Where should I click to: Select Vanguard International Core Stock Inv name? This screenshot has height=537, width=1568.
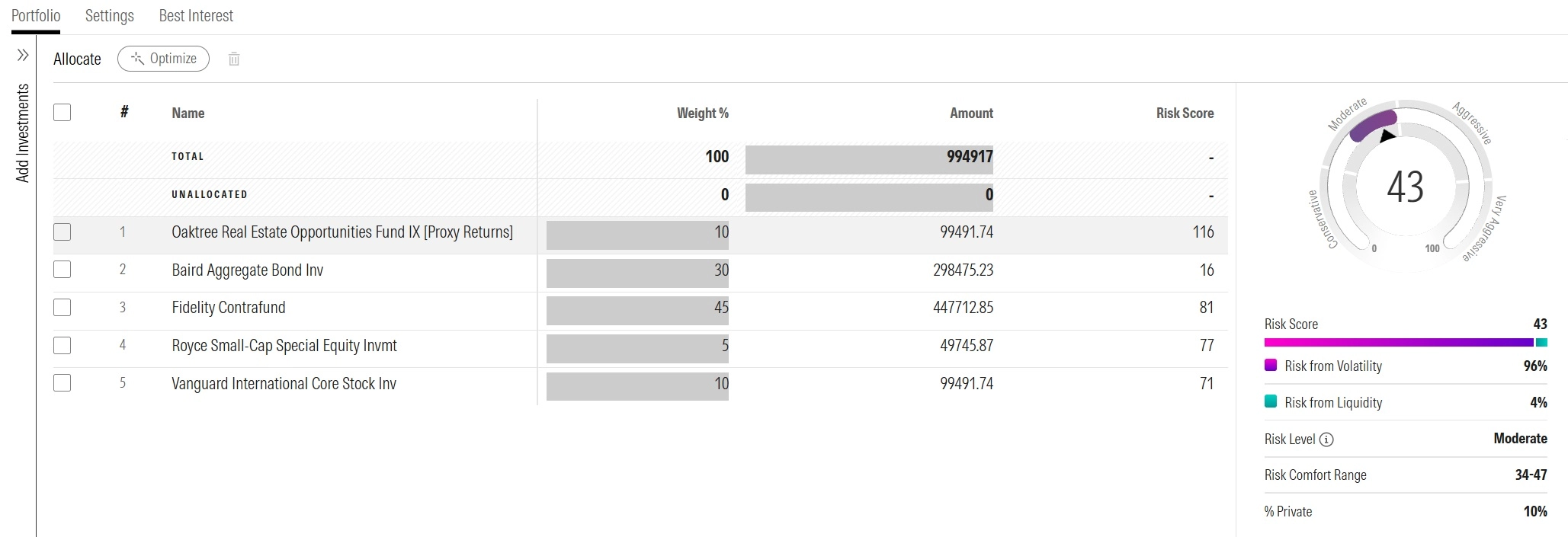pyautogui.click(x=284, y=384)
